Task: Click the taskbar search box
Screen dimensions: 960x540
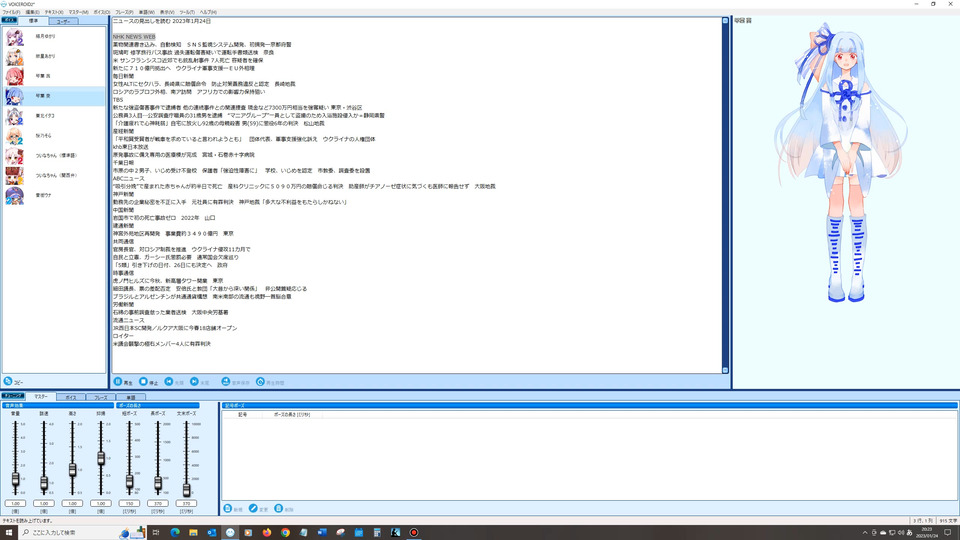Action: tap(83, 533)
